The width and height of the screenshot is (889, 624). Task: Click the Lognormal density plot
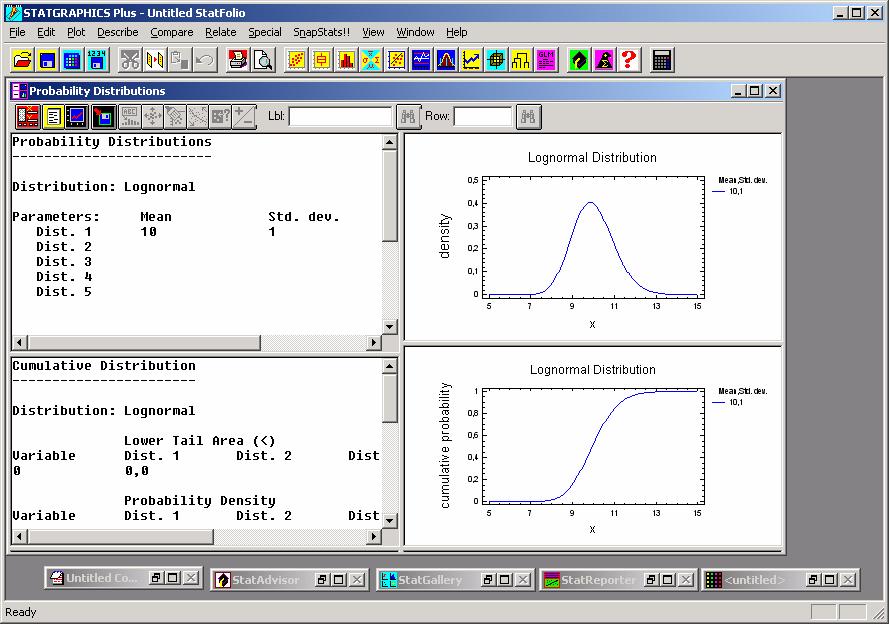(592, 238)
